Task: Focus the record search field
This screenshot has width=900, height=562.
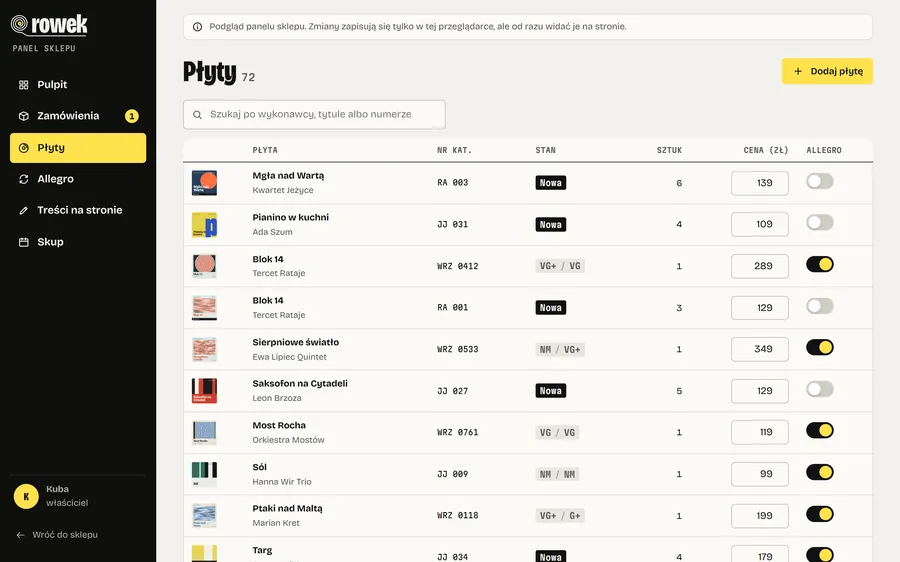Action: pyautogui.click(x=314, y=115)
